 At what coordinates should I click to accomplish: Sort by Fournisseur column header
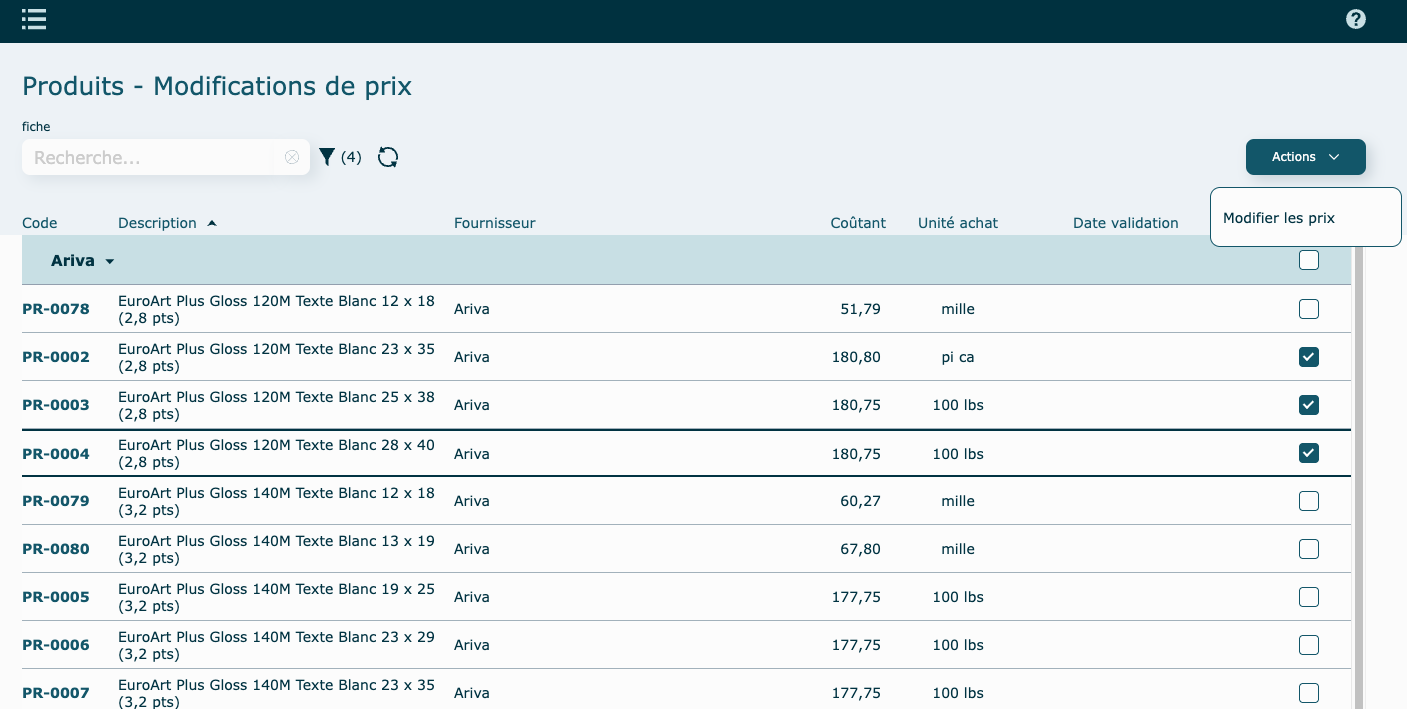point(494,223)
